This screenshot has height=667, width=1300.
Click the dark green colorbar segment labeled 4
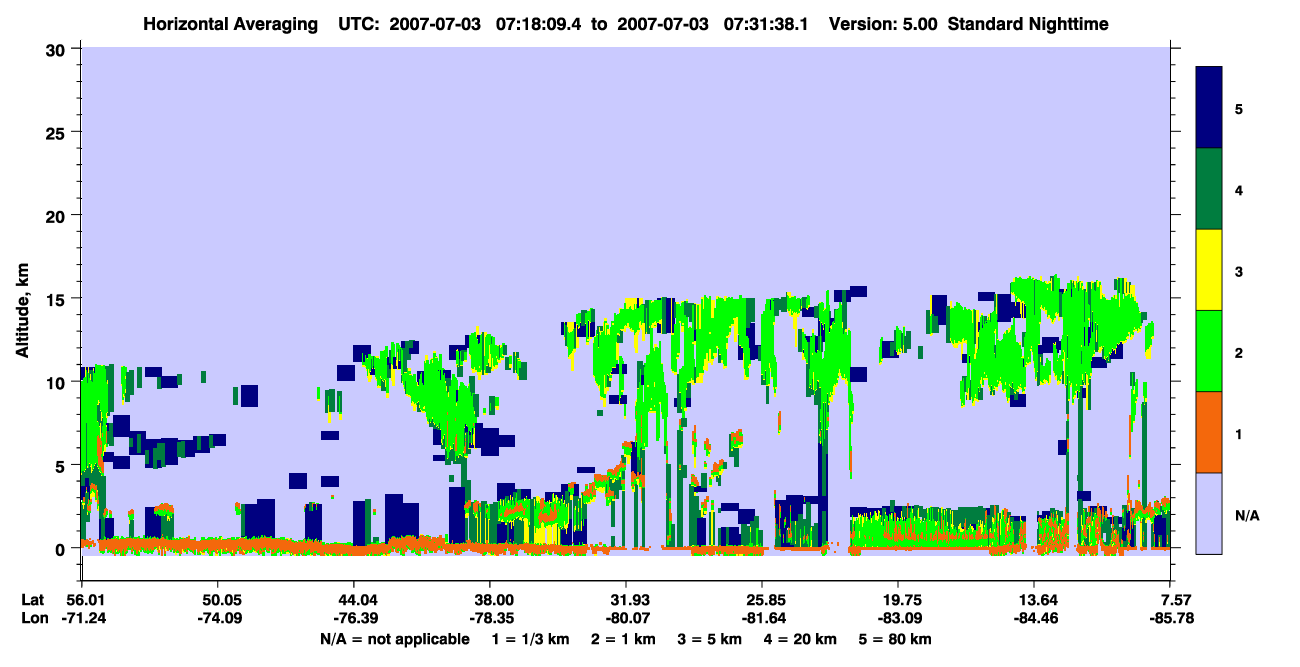(1209, 189)
